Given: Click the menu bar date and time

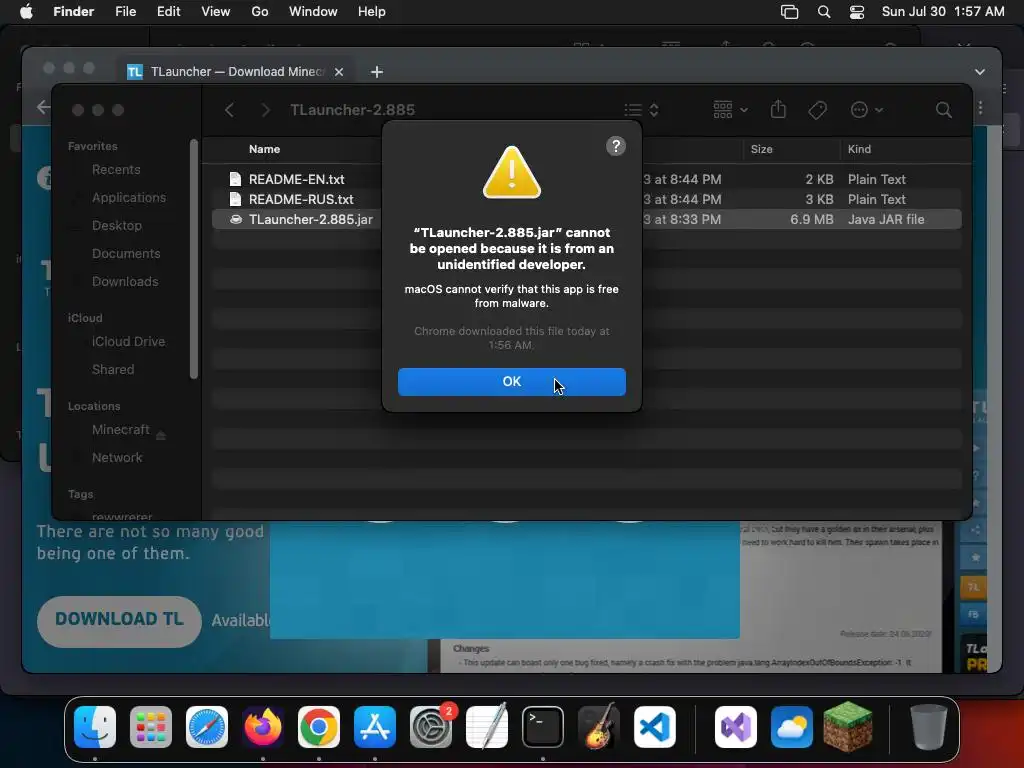Looking at the screenshot, I should [942, 12].
